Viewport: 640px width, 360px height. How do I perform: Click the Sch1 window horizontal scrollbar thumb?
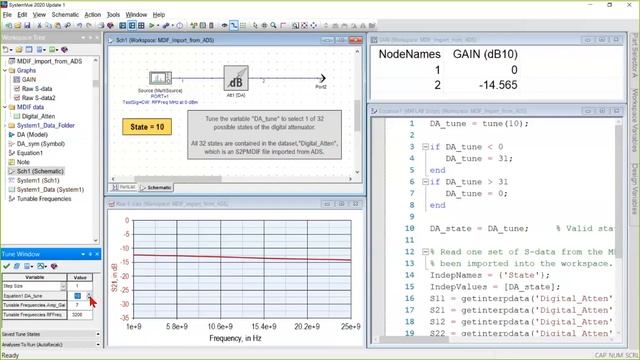coord(178,179)
